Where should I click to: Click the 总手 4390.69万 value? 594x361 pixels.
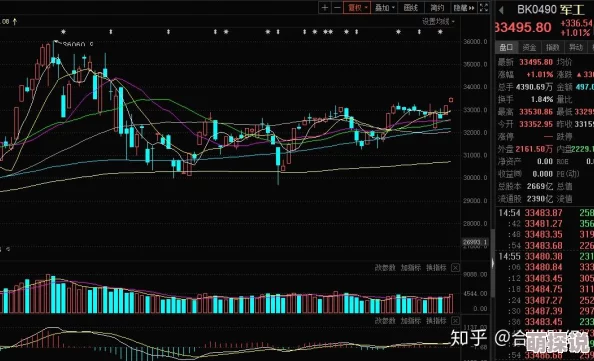535,87
